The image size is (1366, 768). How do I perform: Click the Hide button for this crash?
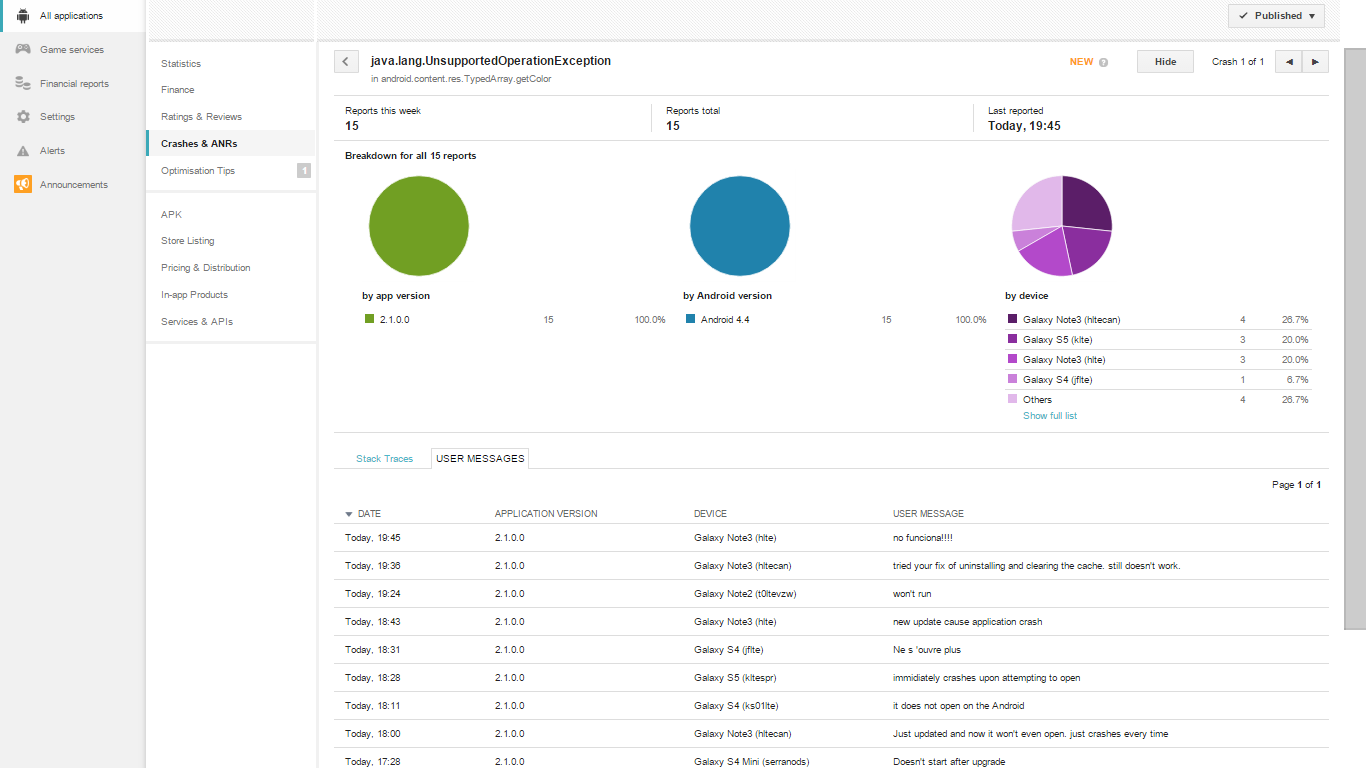coord(1166,62)
